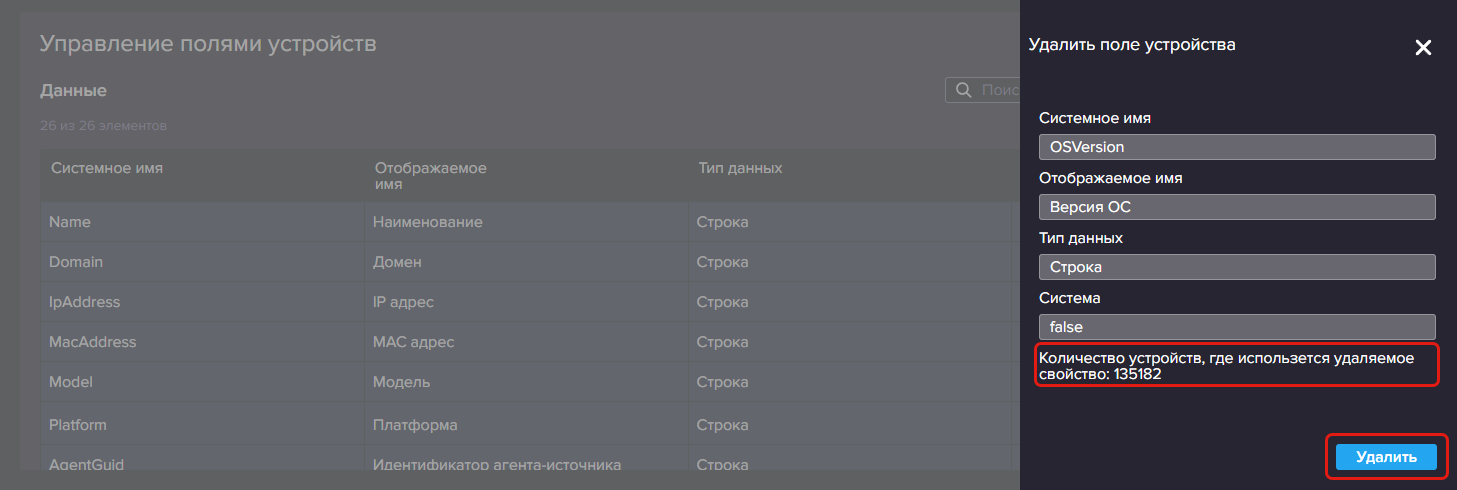Sort by Отображаемое имя column header

pyautogui.click(x=430, y=176)
